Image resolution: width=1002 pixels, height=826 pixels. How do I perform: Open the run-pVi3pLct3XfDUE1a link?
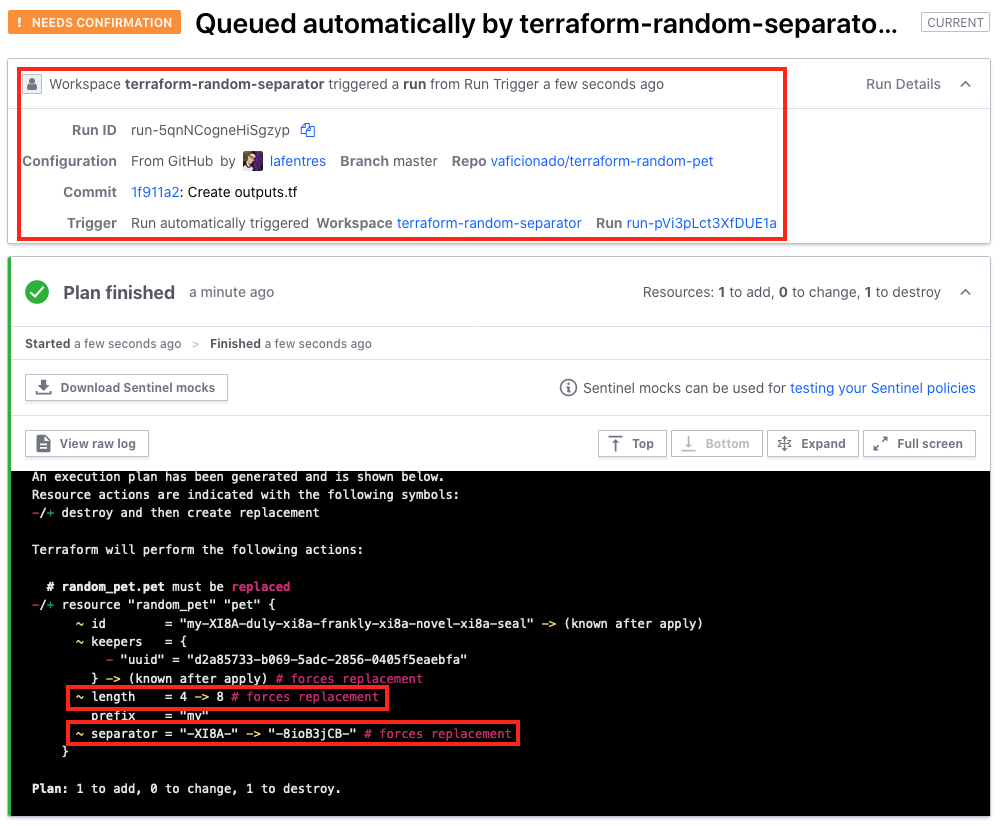click(x=701, y=223)
